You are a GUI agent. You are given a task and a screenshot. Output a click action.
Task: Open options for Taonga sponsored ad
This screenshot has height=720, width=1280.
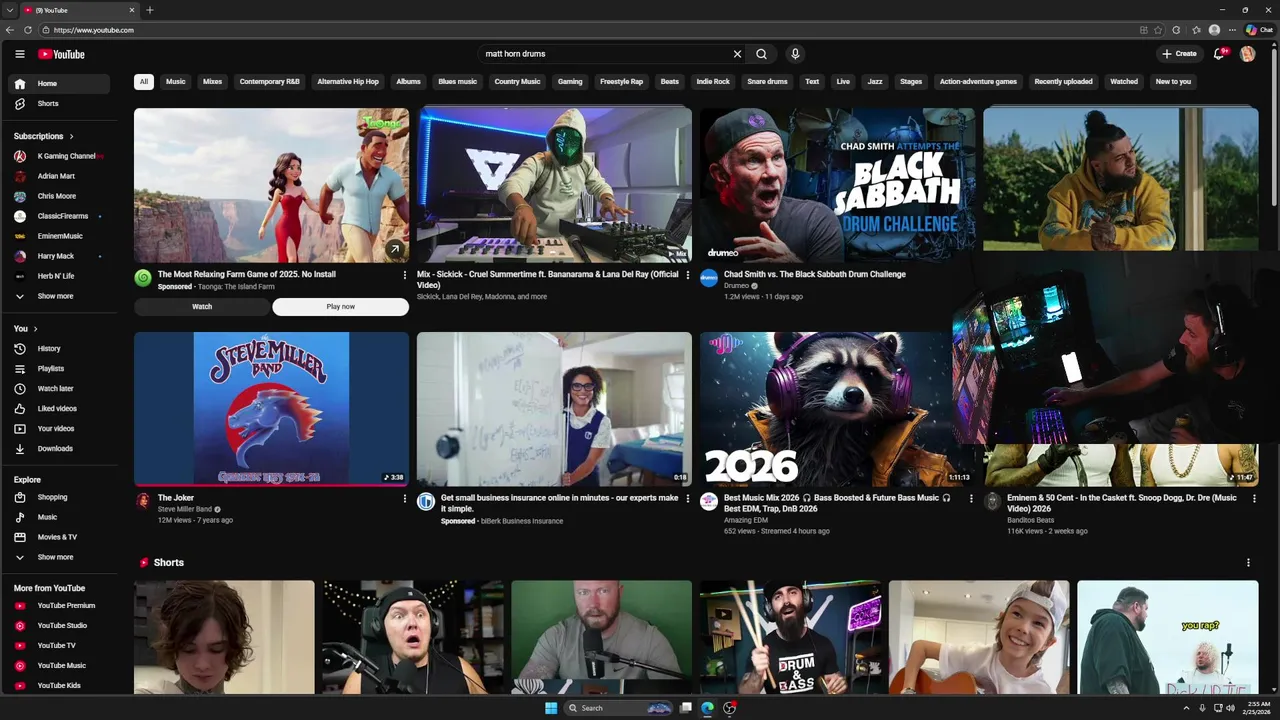tap(405, 275)
